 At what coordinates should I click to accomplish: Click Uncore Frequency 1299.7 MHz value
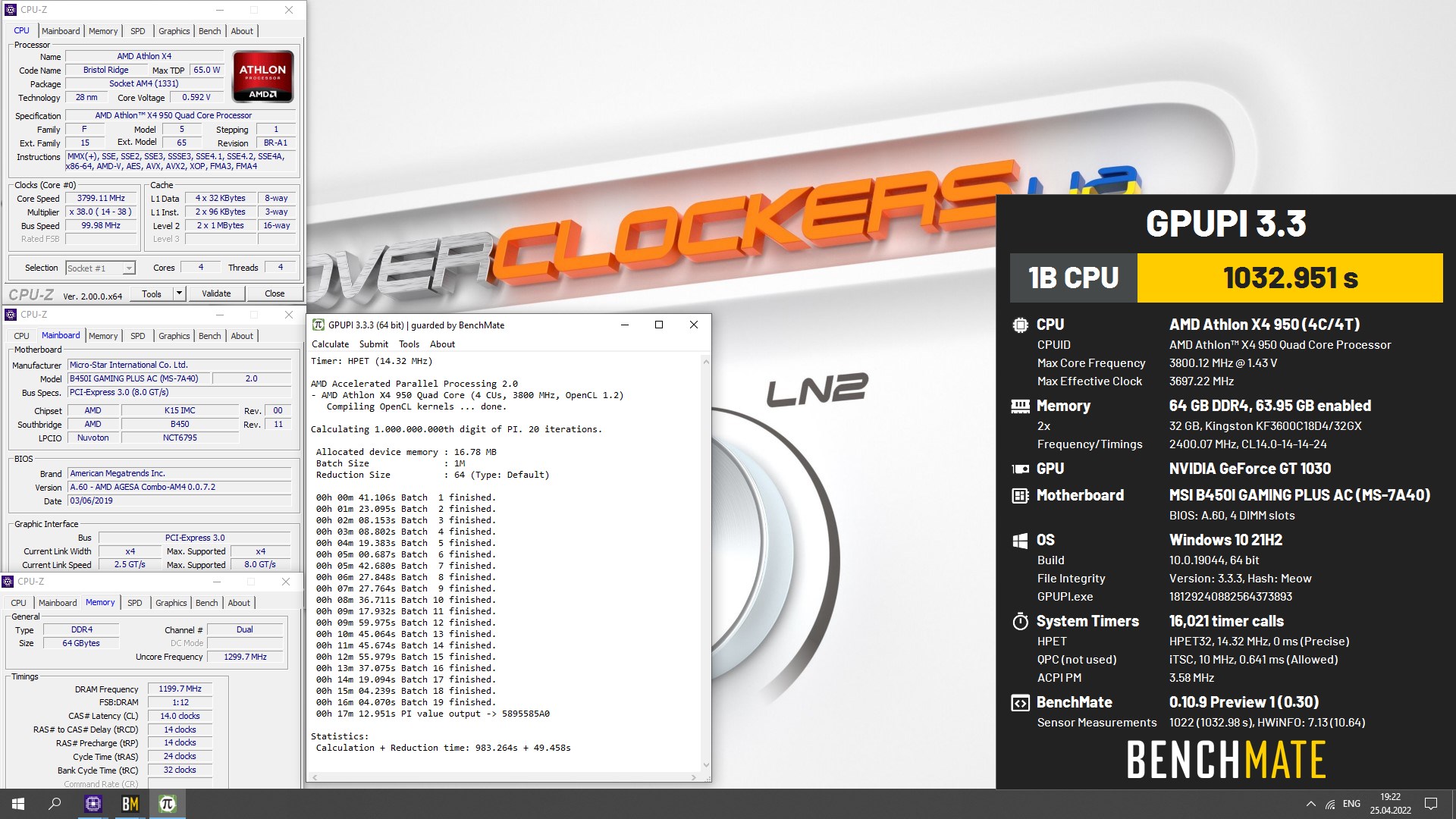(245, 657)
